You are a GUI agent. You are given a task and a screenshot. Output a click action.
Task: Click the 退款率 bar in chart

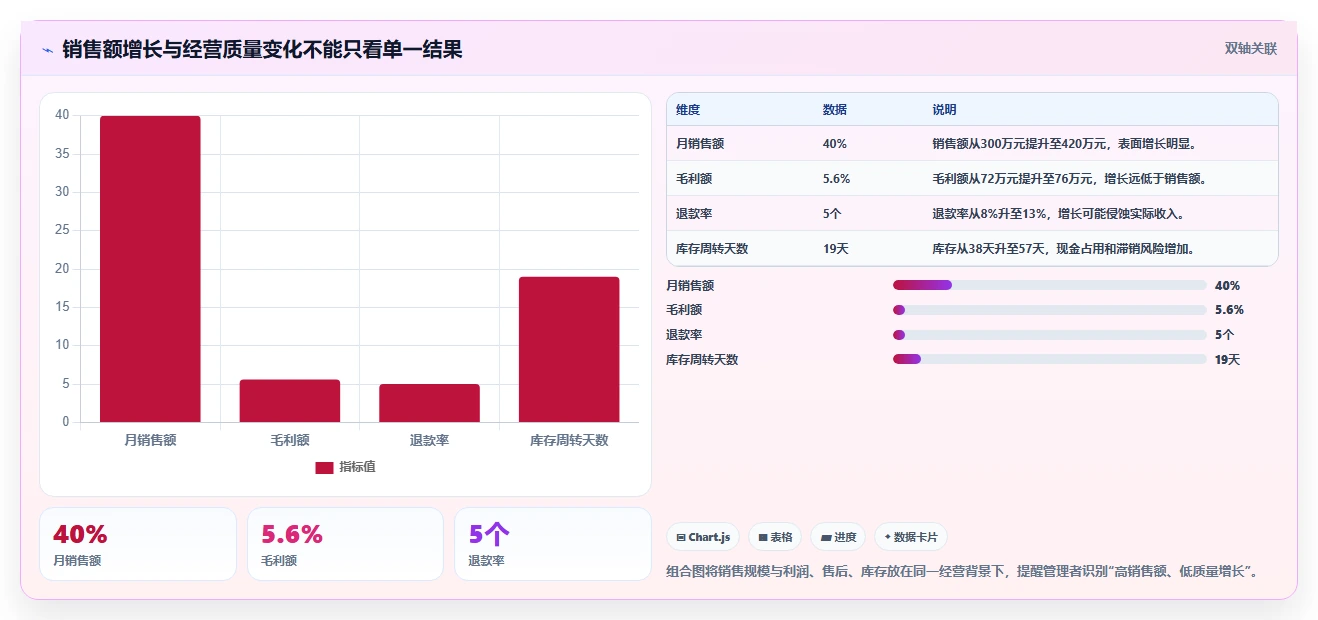point(429,403)
